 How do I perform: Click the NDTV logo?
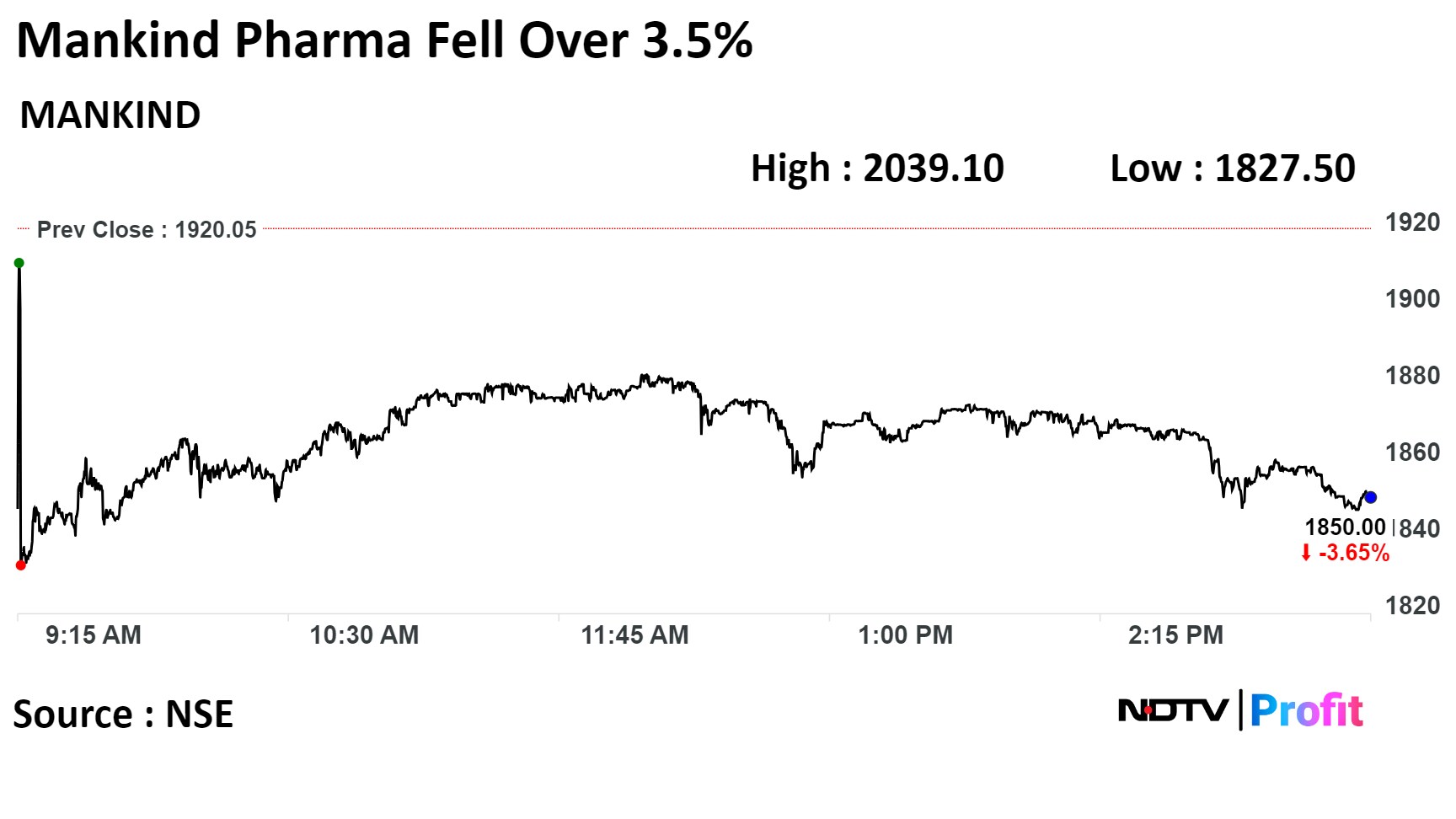[x=1173, y=710]
